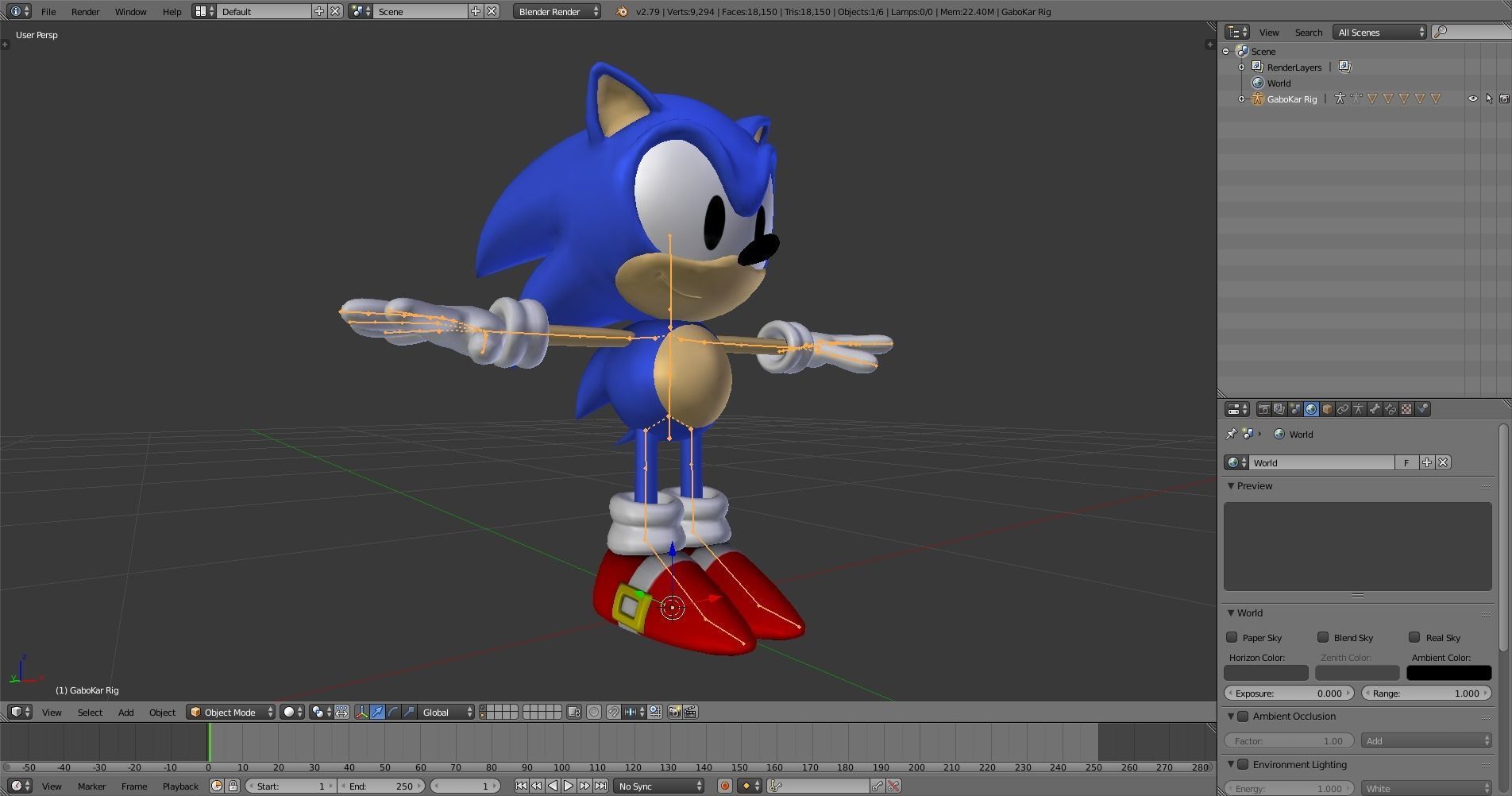Open the Bone properties tab

[1375, 409]
